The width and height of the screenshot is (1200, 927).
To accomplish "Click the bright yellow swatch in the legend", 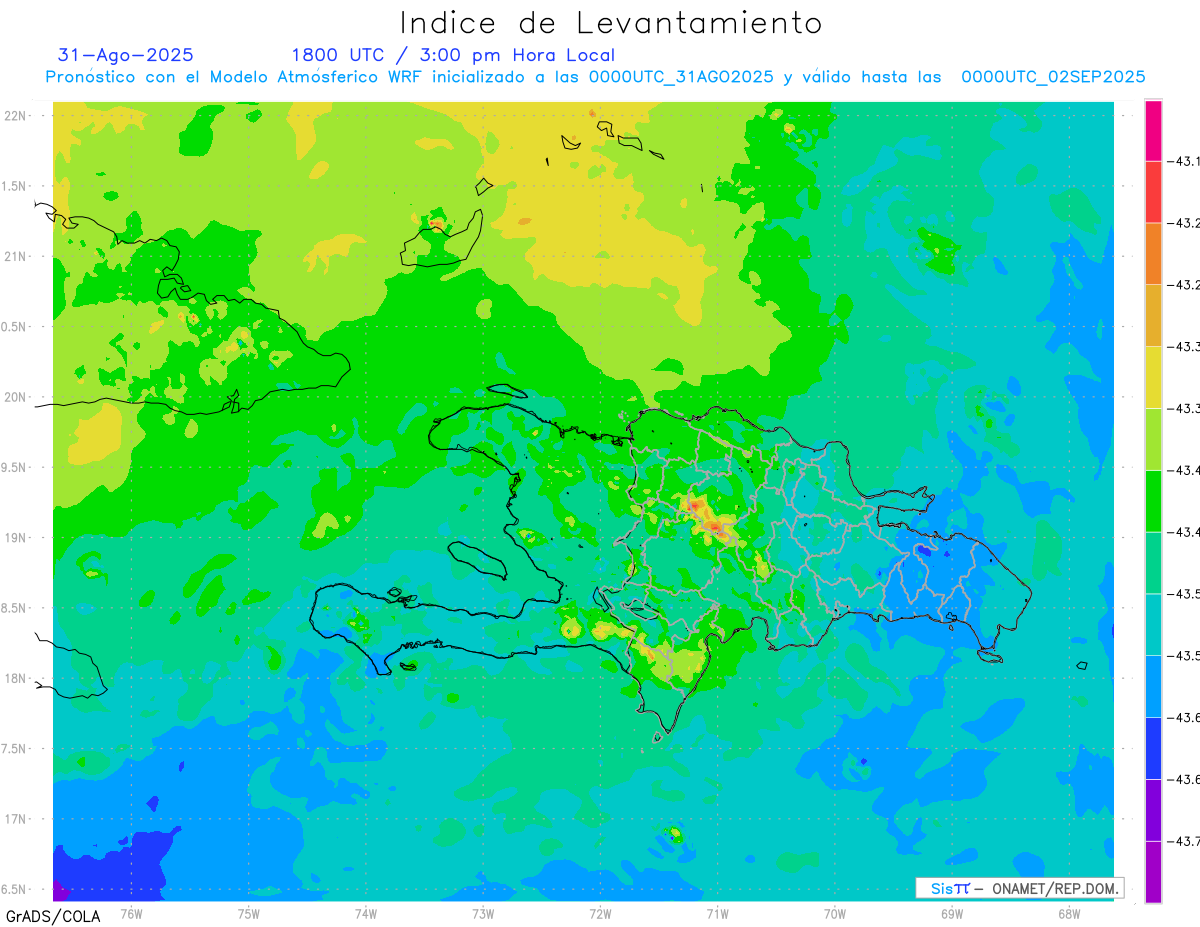I will point(1153,377).
